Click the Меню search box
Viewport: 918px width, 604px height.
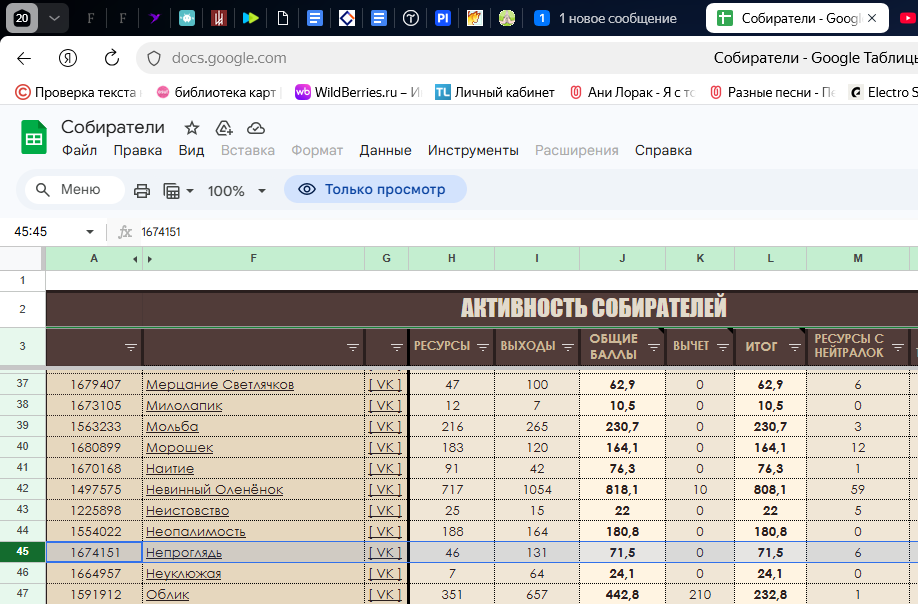click(75, 190)
